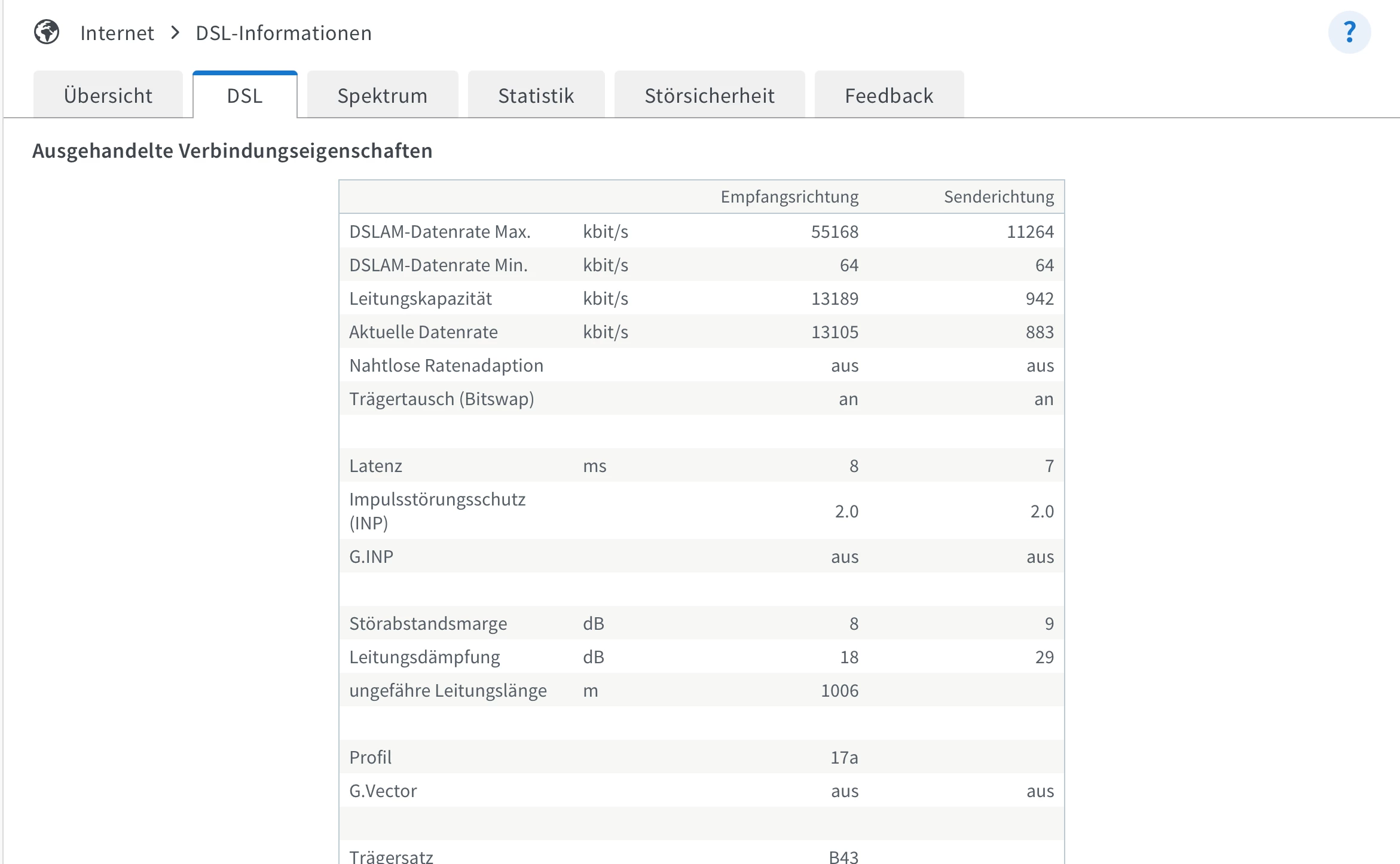Viewport: 1400px width, 864px height.
Task: Open the help question mark icon
Action: click(x=1349, y=32)
